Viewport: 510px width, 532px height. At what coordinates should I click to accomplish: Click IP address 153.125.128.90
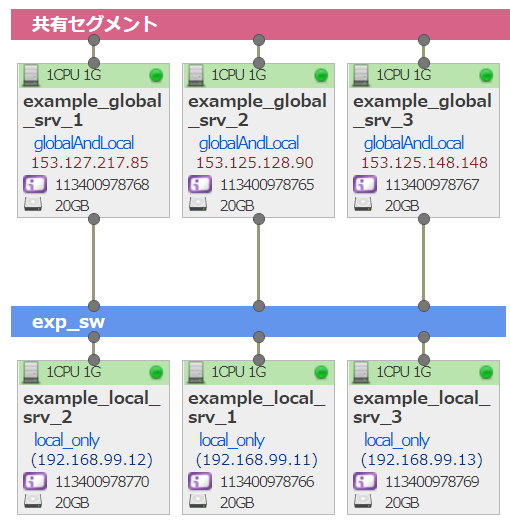(x=255, y=163)
